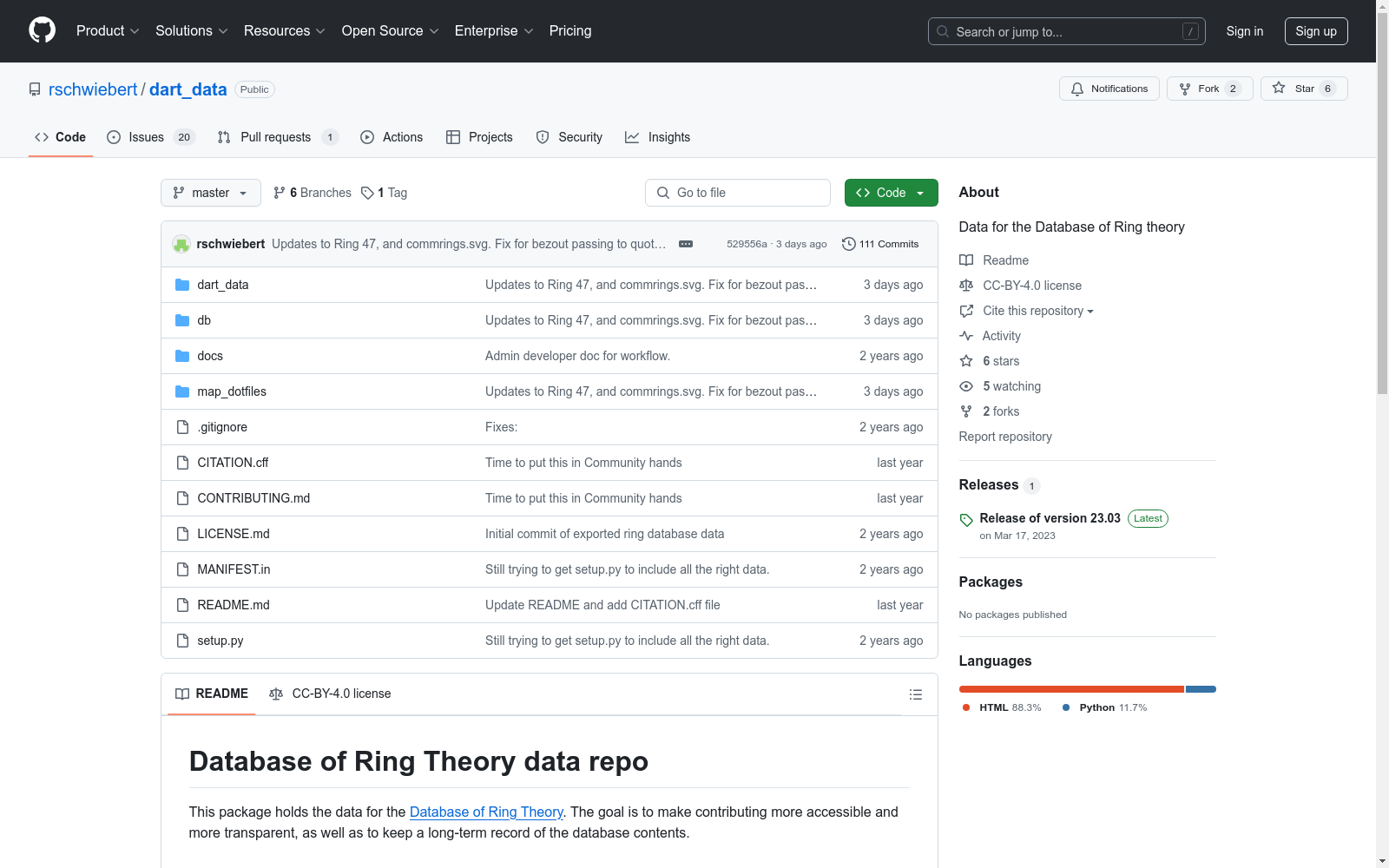
Task: Click the fork icon in Fork button
Action: (x=1185, y=89)
